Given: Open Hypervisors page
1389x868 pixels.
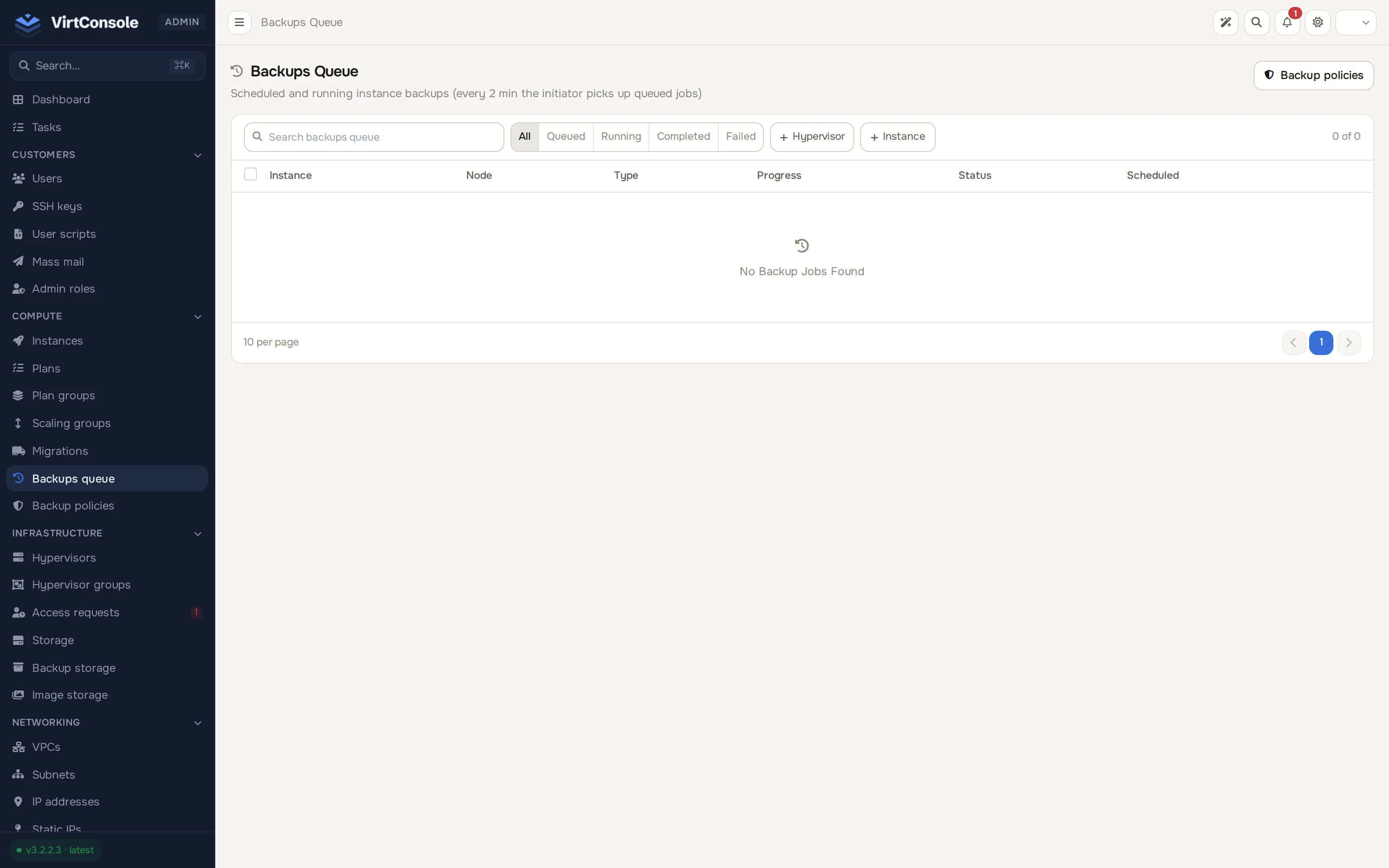Looking at the screenshot, I should 107,557.
